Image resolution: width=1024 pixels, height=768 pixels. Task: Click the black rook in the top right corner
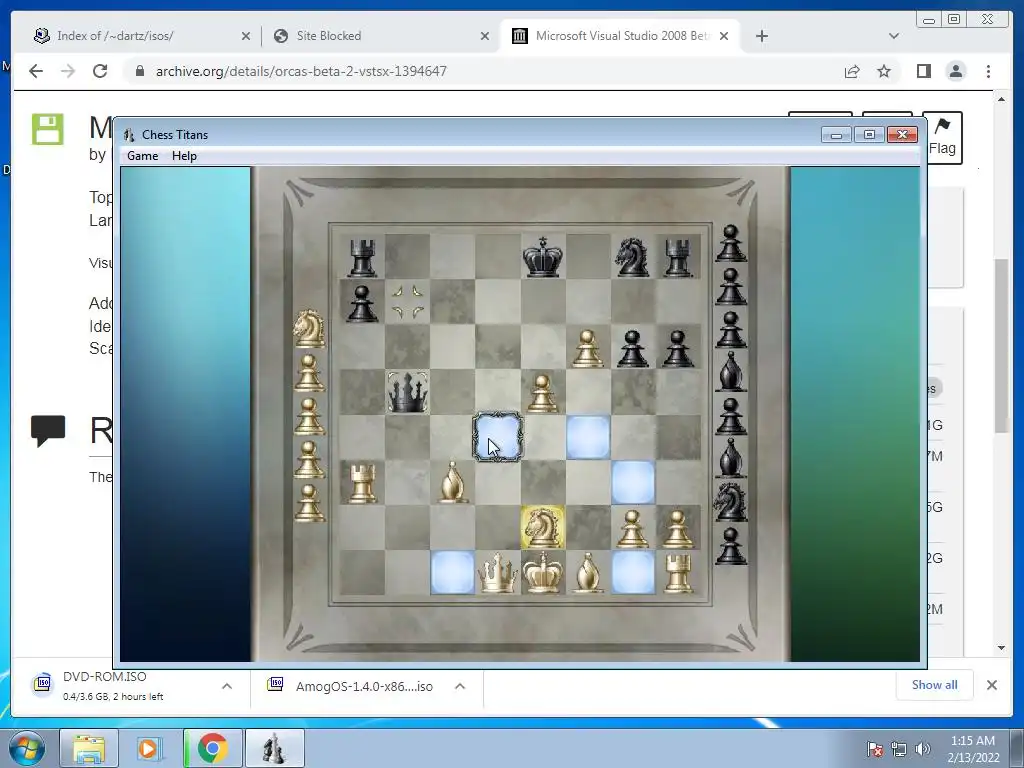click(x=678, y=257)
